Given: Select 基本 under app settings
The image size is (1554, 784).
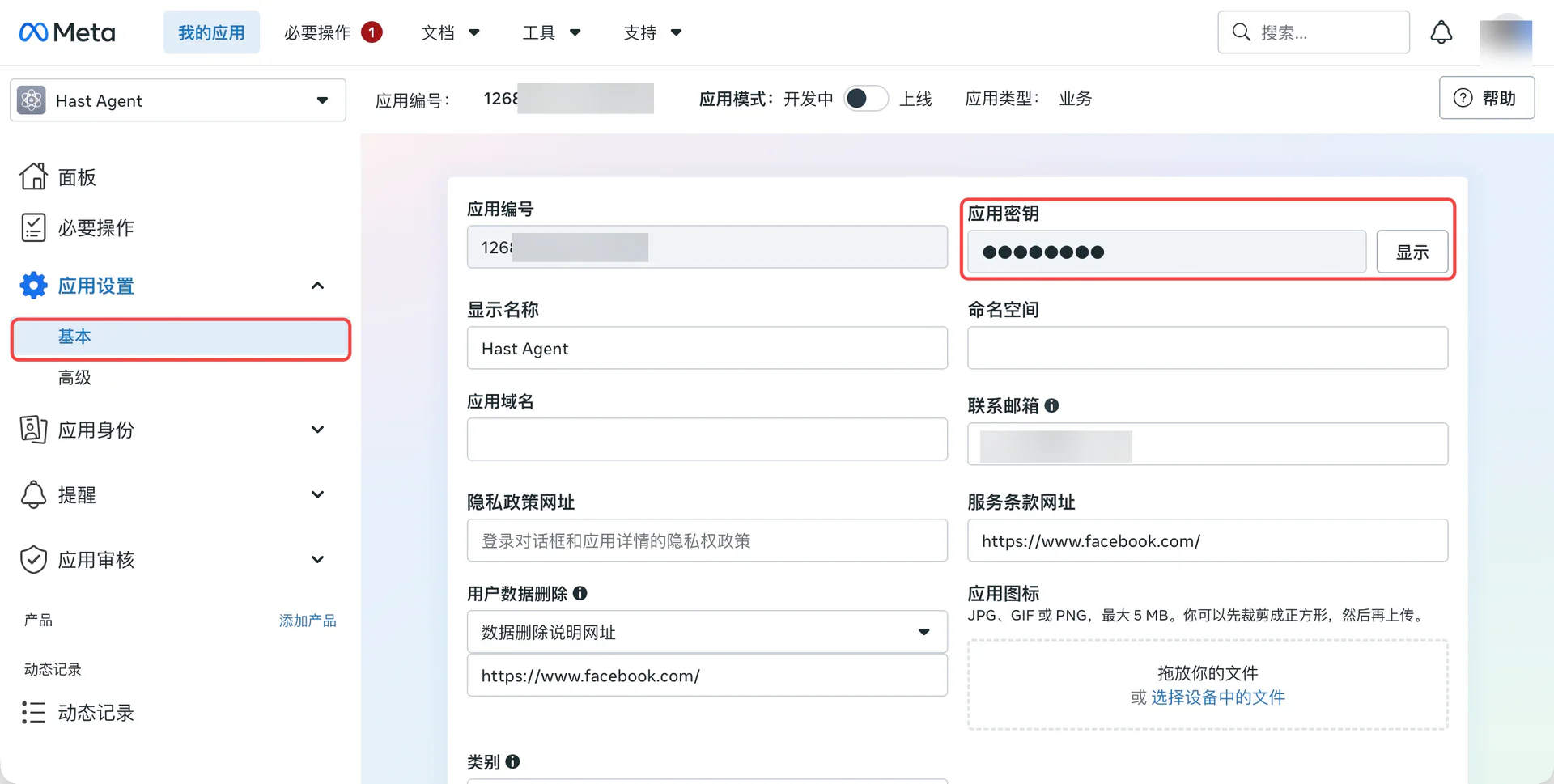Looking at the screenshot, I should [180, 337].
